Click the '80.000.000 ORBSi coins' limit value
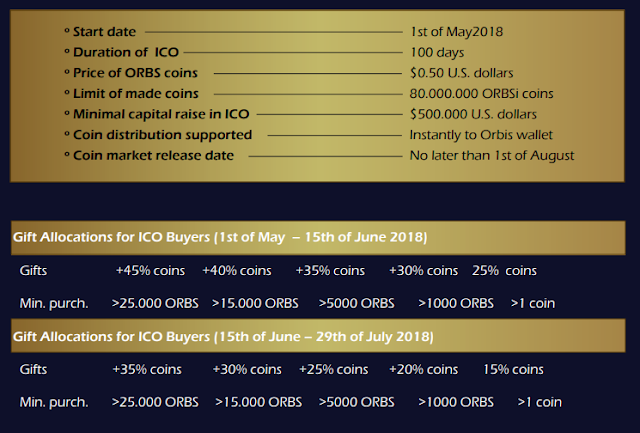Image resolution: width=640 pixels, height=433 pixels. 481,93
